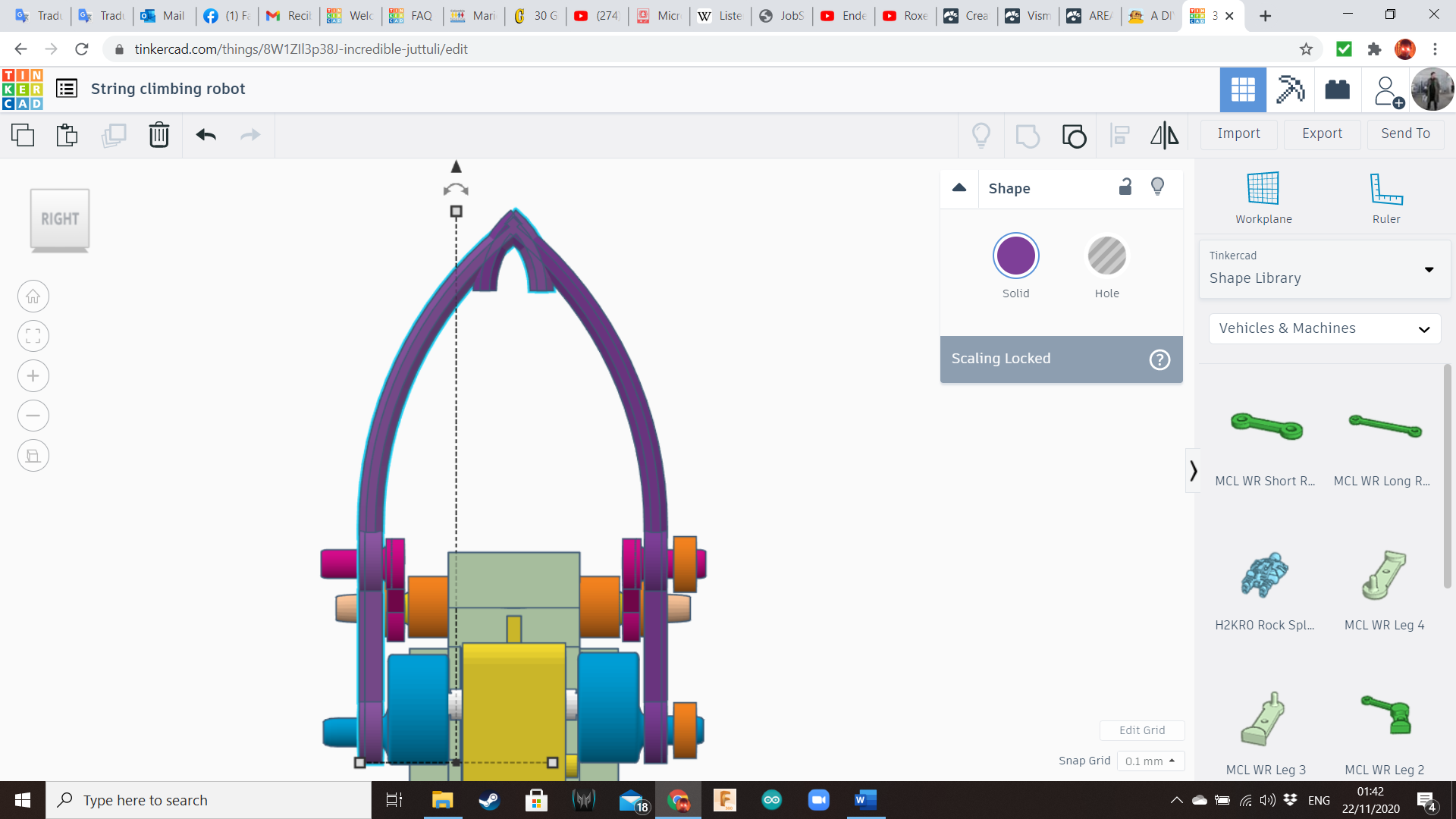
Task: Click the Export button
Action: coord(1321,133)
